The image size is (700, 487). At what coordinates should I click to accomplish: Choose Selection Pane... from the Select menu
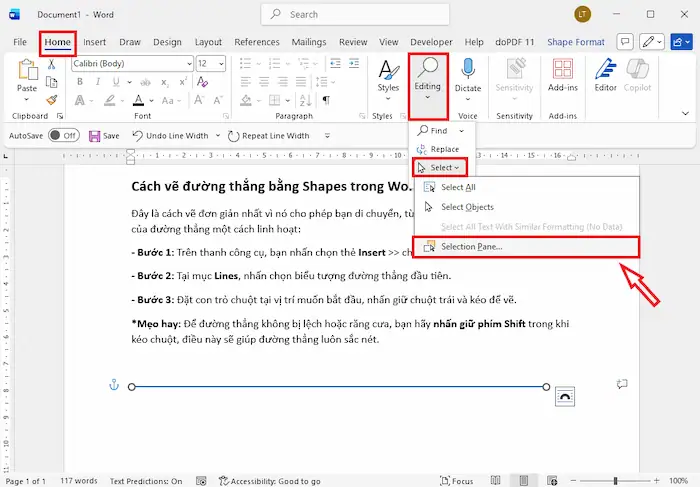[x=471, y=246]
